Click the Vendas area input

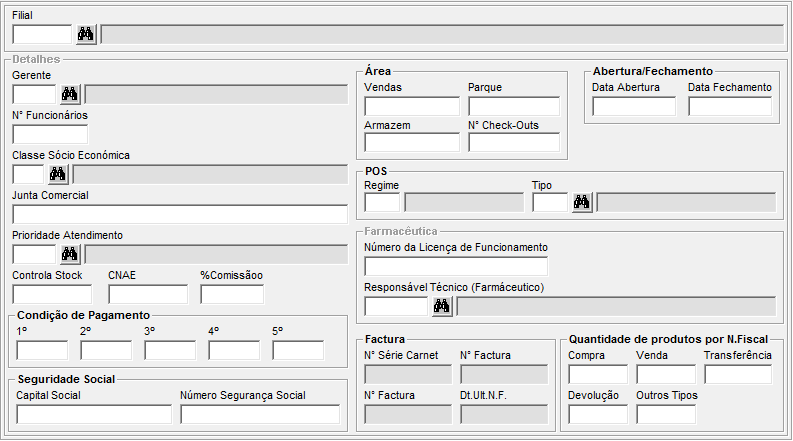411,106
